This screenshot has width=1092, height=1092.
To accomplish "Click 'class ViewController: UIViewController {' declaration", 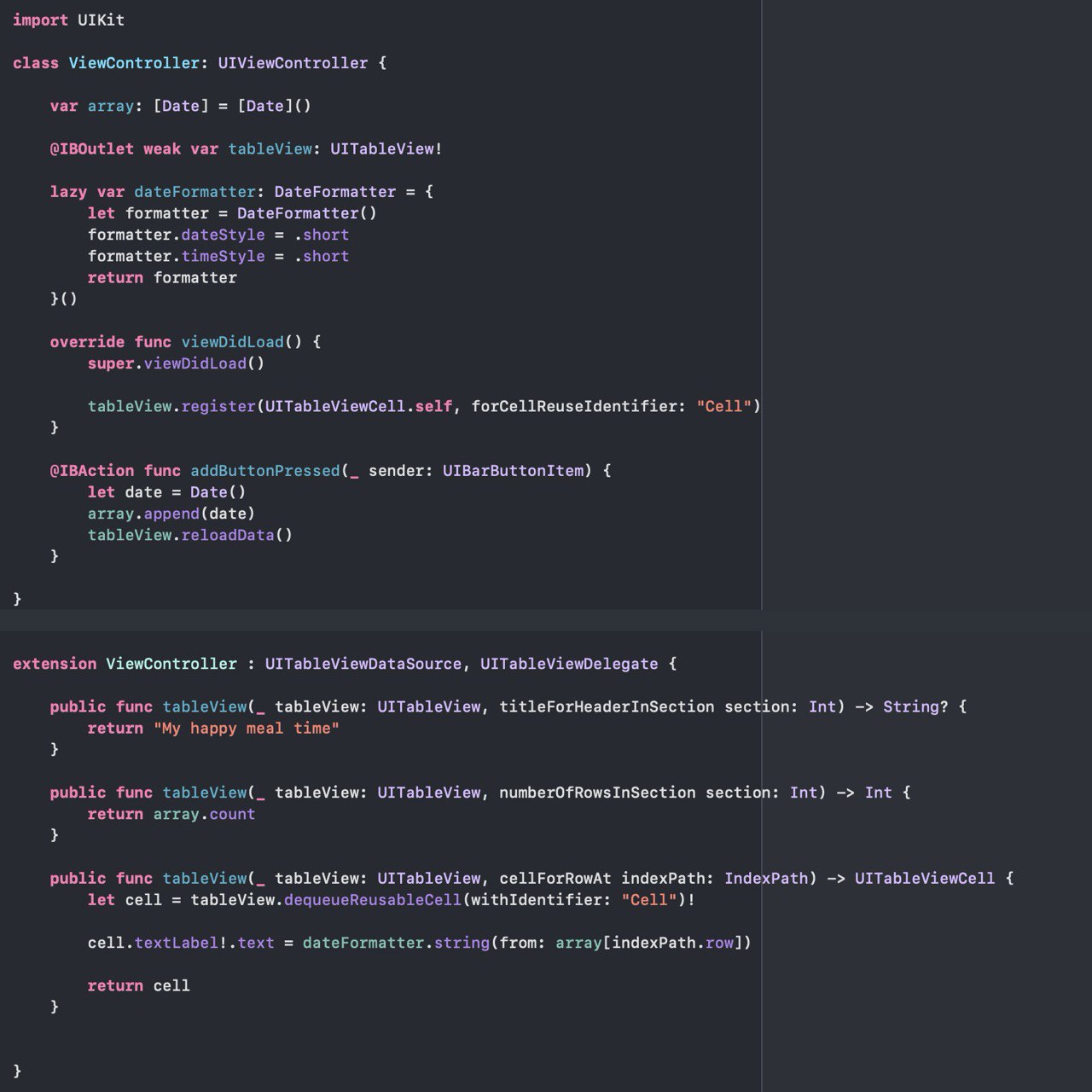I will pos(200,63).
